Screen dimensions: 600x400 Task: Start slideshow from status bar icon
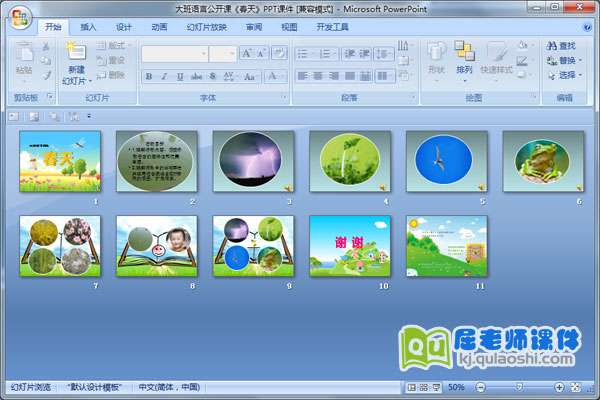[x=435, y=387]
